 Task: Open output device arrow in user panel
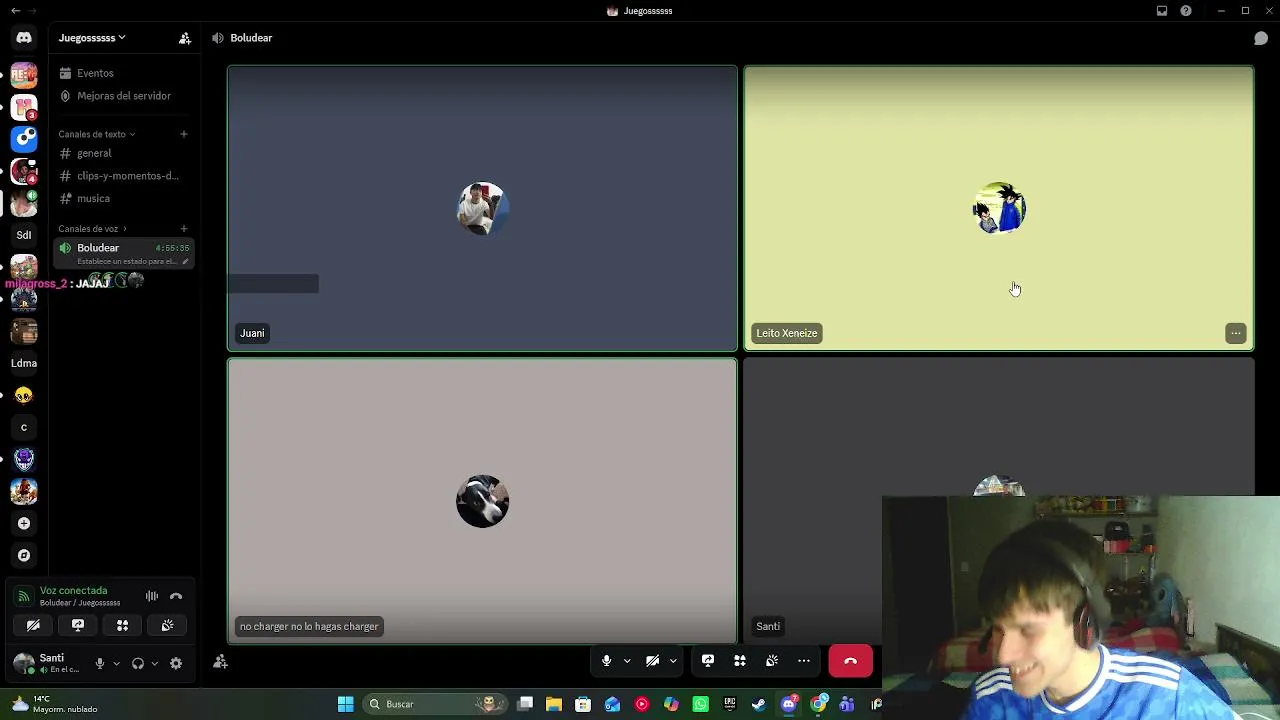pos(154,663)
